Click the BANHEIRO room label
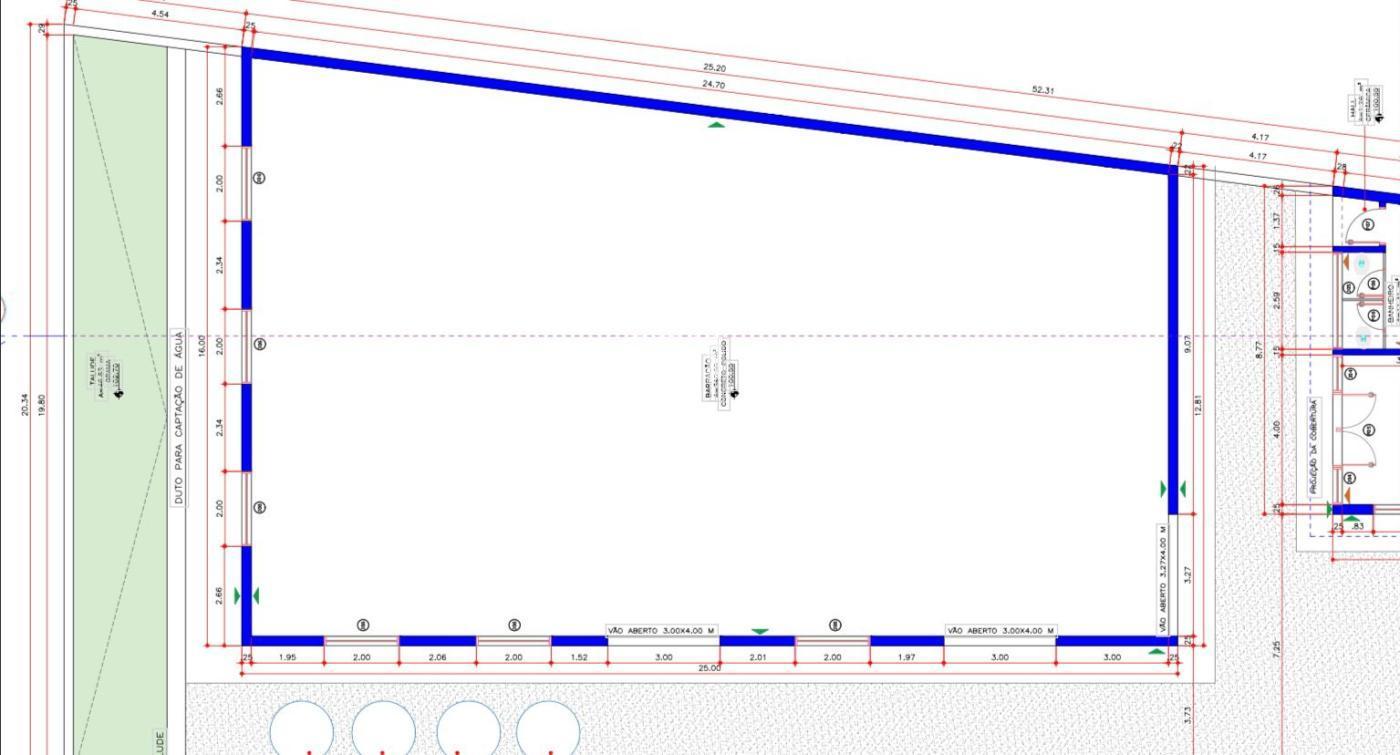This screenshot has height=755, width=1400. click(x=1390, y=301)
